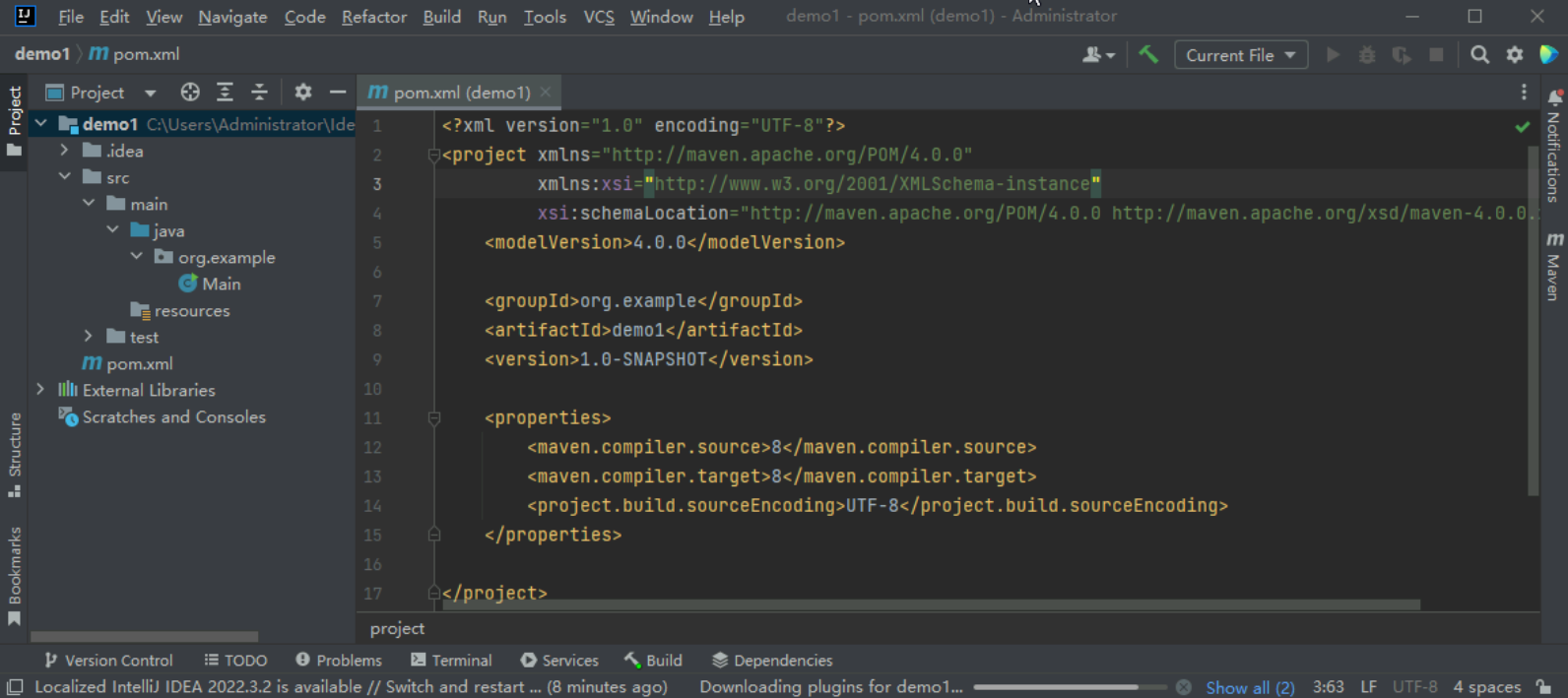Click the editor horizontal scrollbar
Viewport: 1568px width, 698px height.
[931, 604]
